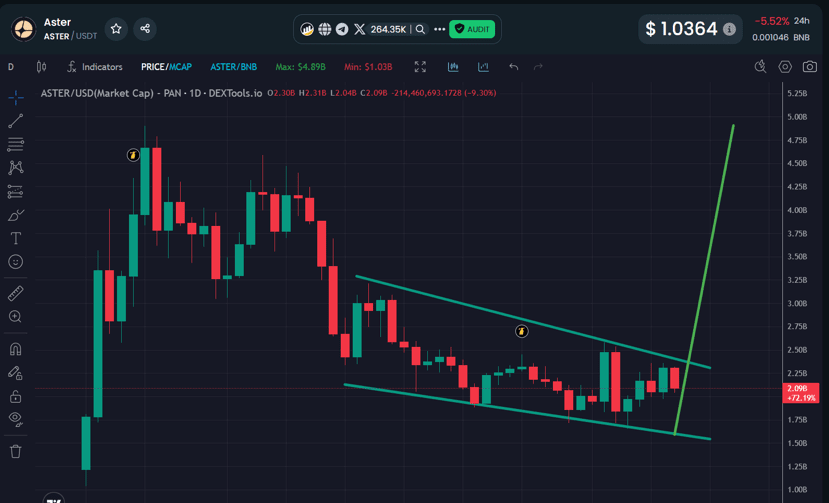Click the ASTER / USDT pair label
829x503 pixels.
coord(70,36)
